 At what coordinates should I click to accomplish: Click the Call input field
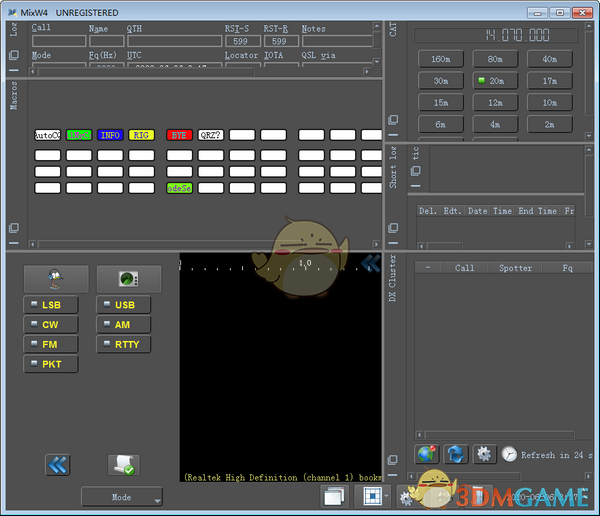pyautogui.click(x=58, y=42)
